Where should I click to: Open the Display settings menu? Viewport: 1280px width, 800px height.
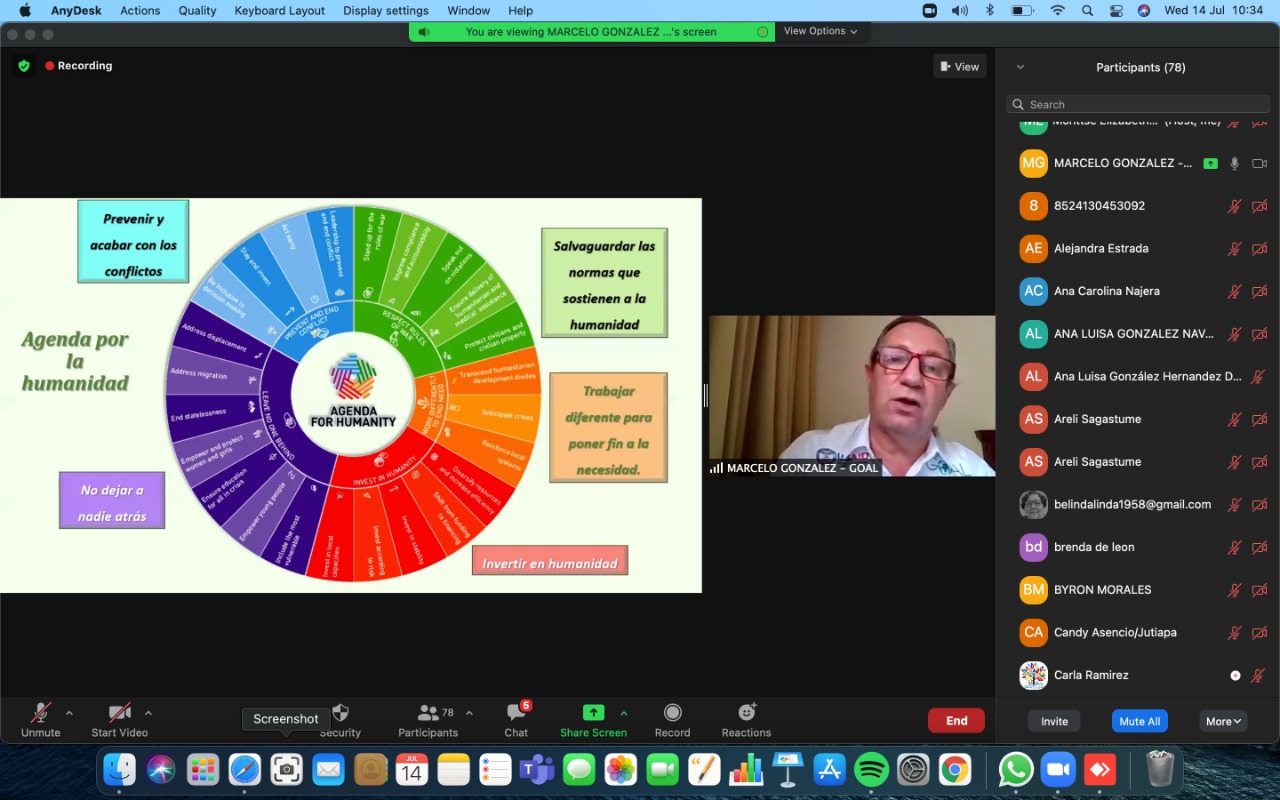point(385,10)
